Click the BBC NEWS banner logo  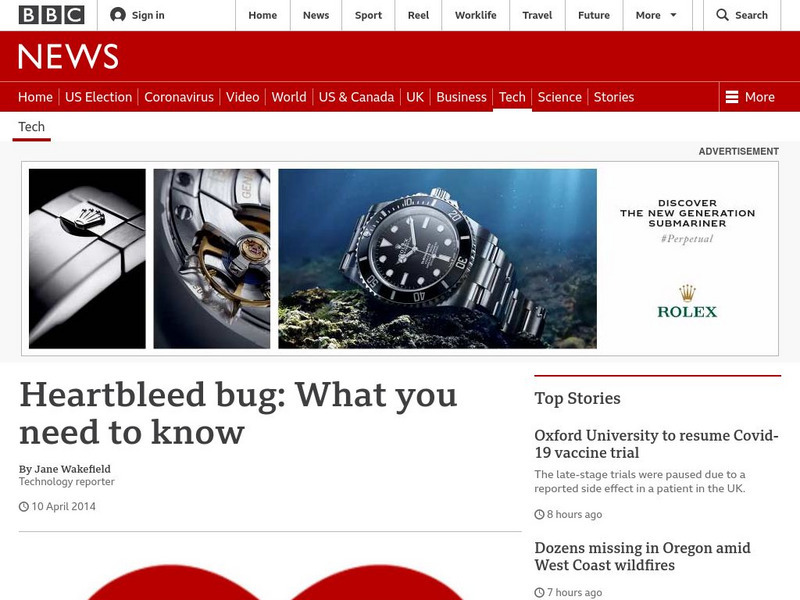[x=68, y=56]
